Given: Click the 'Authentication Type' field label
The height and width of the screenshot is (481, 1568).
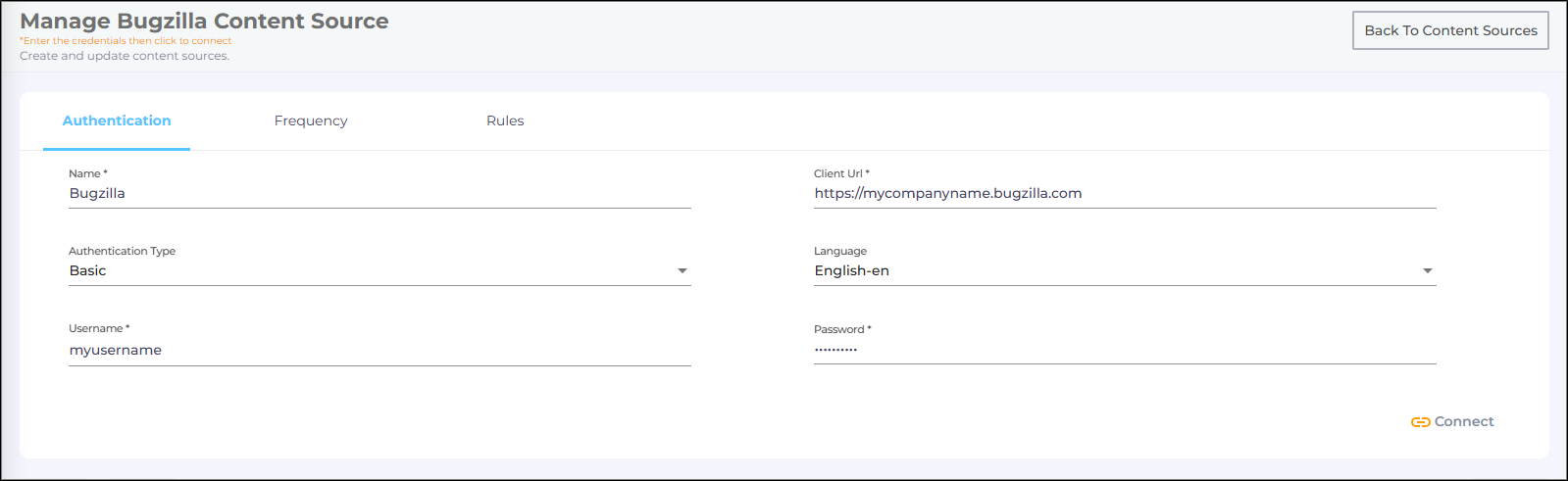Looking at the screenshot, I should (x=122, y=251).
